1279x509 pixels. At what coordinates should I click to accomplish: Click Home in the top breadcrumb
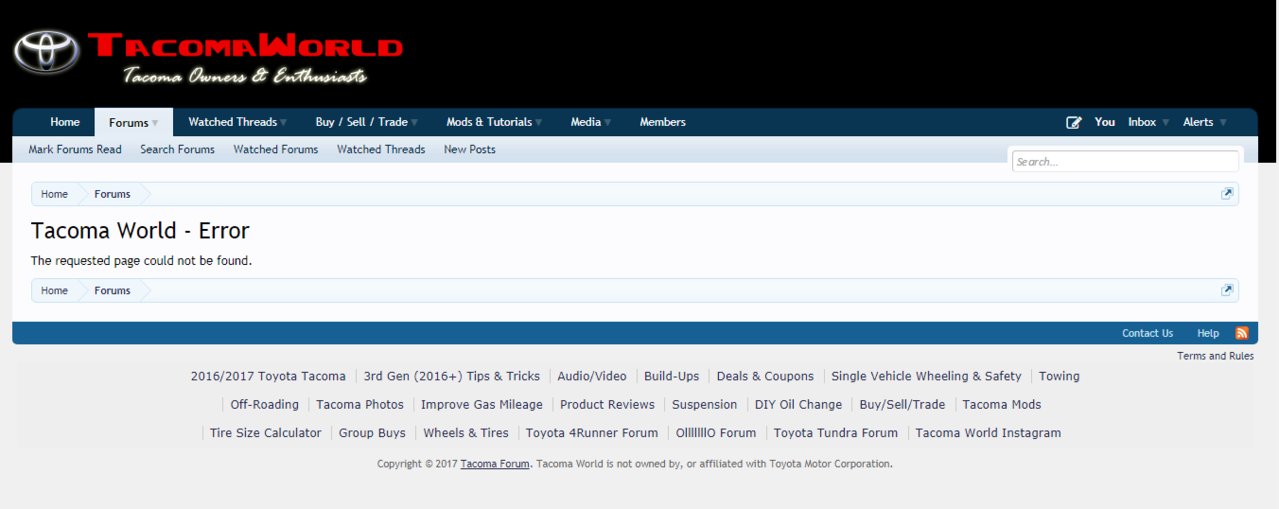tap(54, 194)
